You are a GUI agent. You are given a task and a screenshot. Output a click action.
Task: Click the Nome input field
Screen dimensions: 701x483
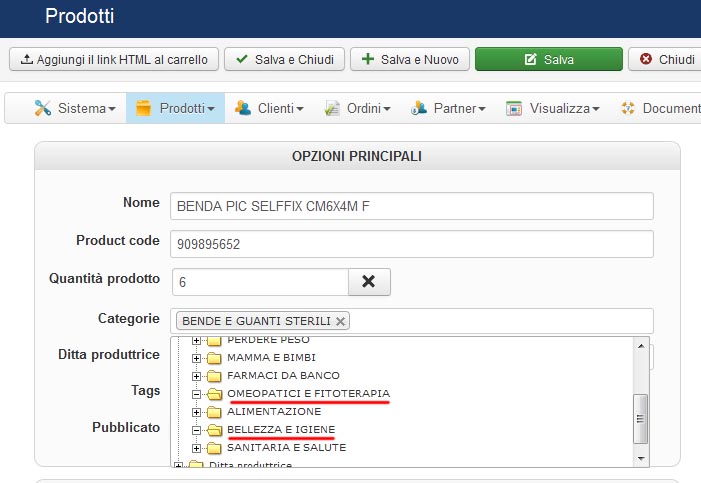tap(412, 206)
